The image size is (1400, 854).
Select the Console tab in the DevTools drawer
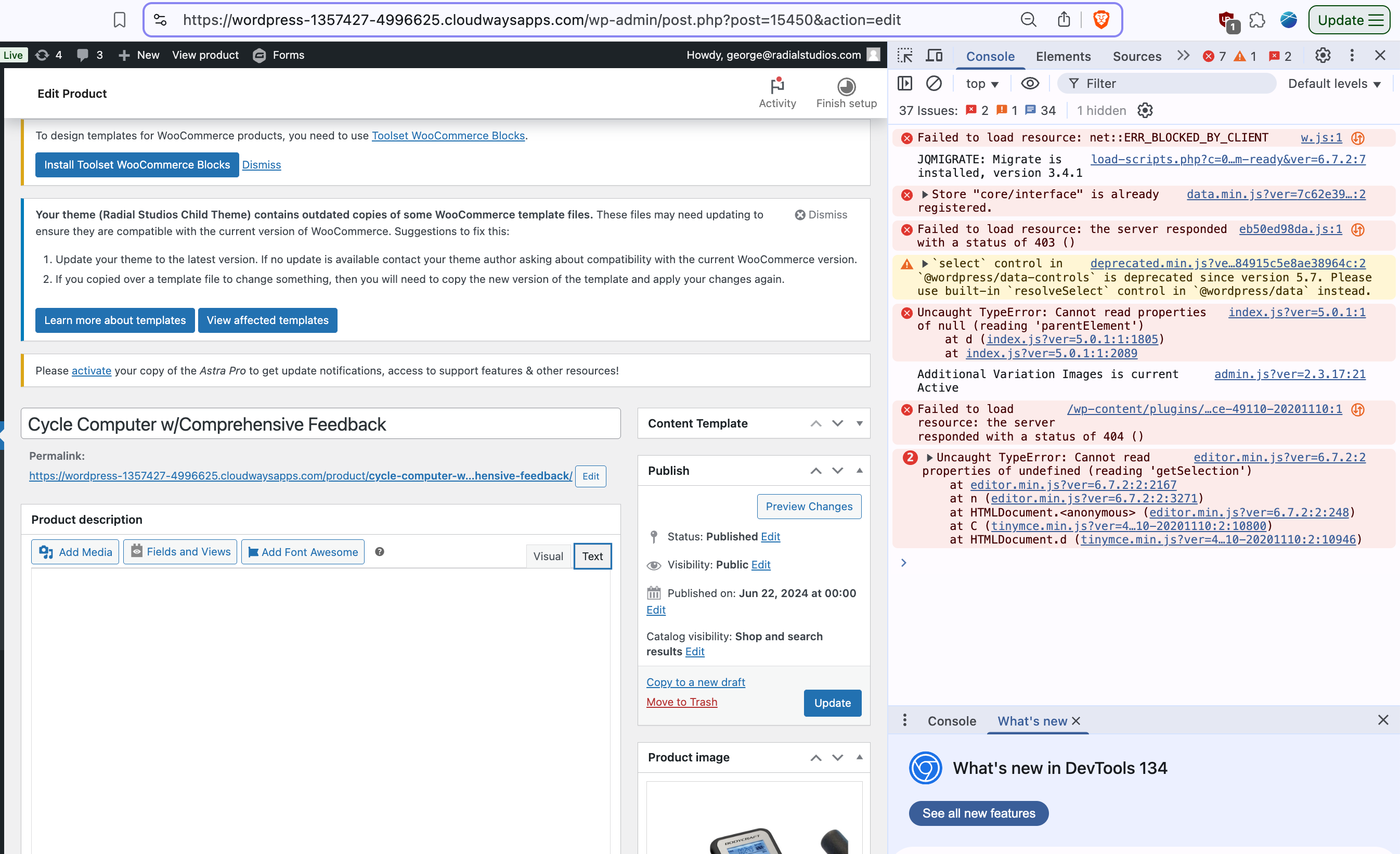tap(952, 721)
